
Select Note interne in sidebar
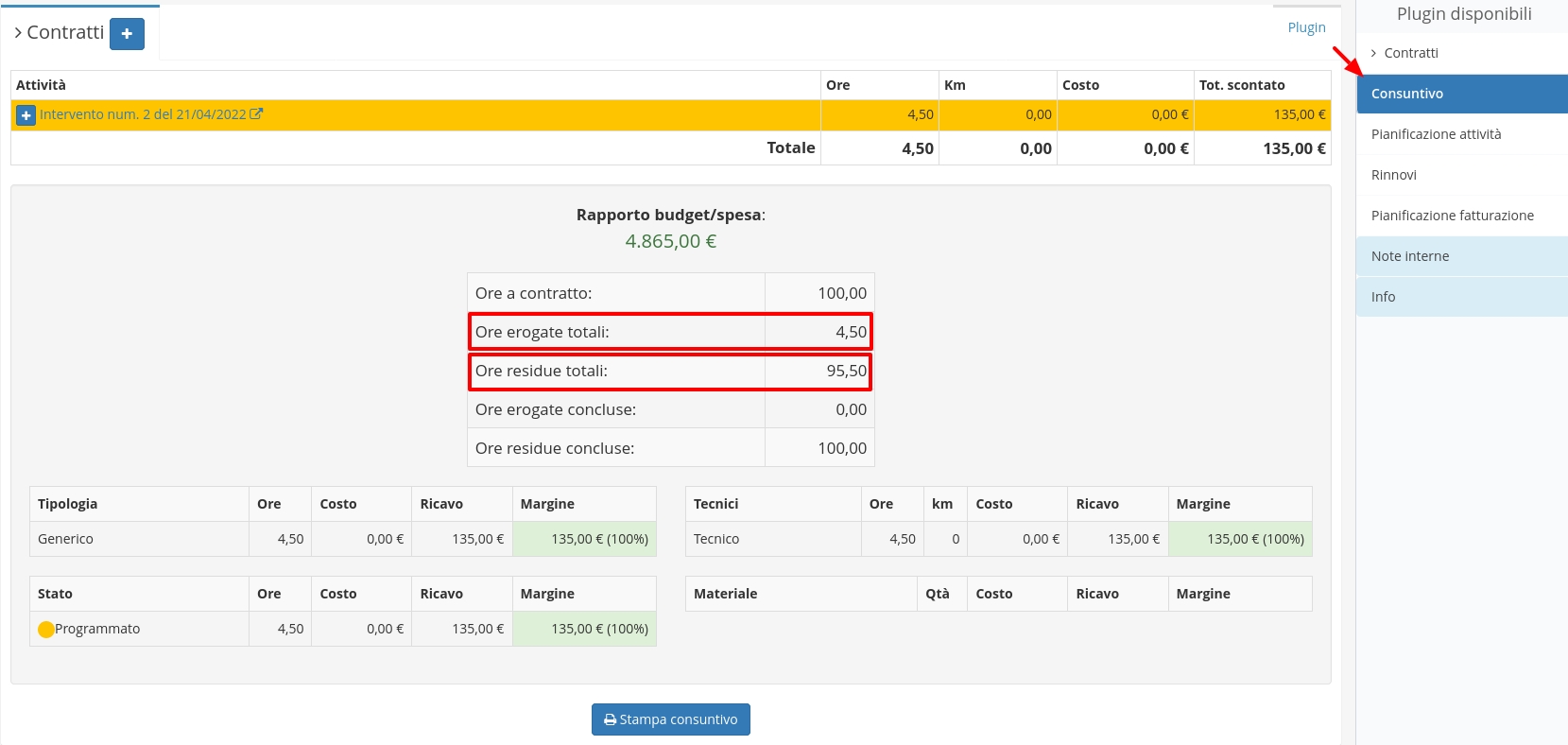coord(1409,256)
